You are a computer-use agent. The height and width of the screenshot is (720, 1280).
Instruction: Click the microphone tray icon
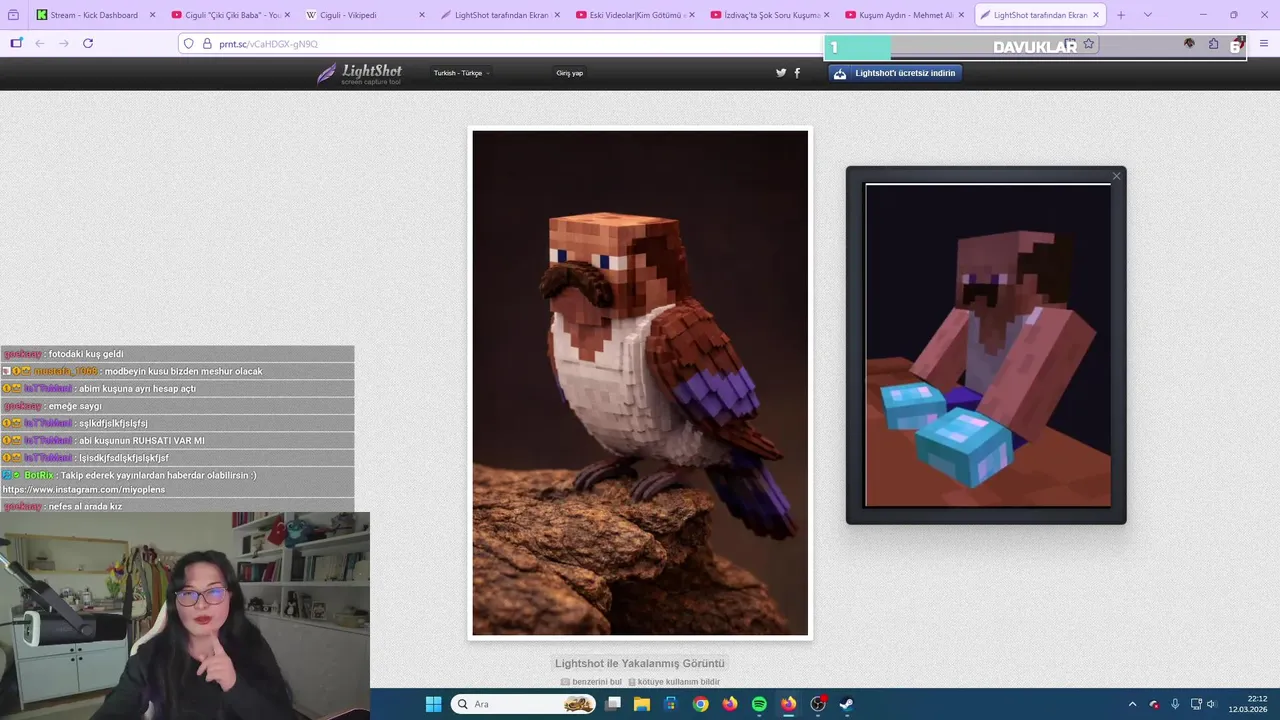pos(1175,704)
